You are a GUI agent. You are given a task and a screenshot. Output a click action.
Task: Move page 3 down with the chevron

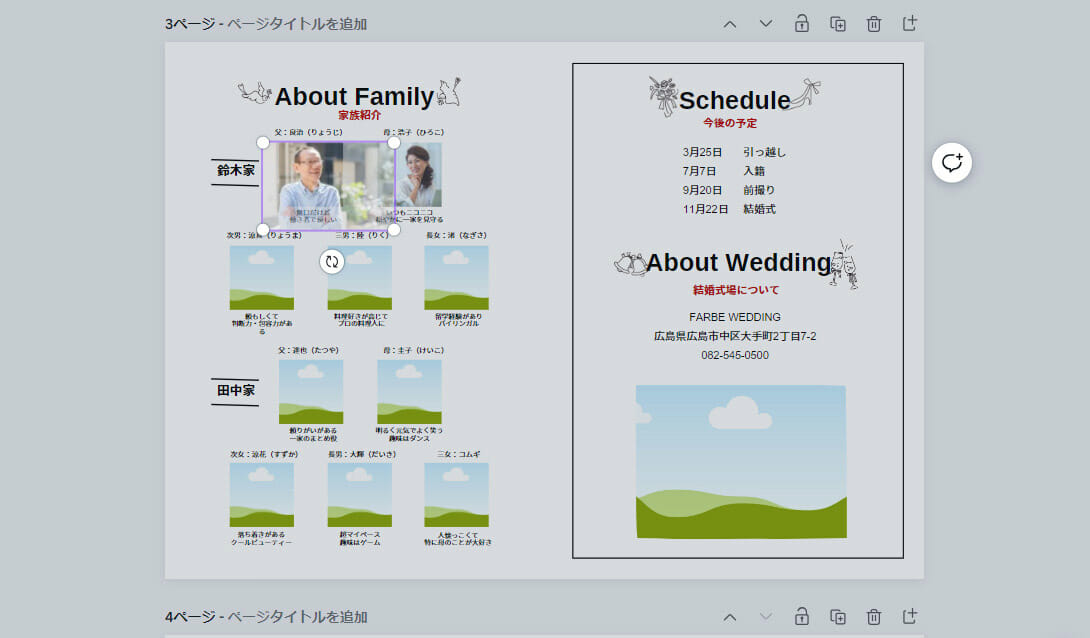[766, 24]
